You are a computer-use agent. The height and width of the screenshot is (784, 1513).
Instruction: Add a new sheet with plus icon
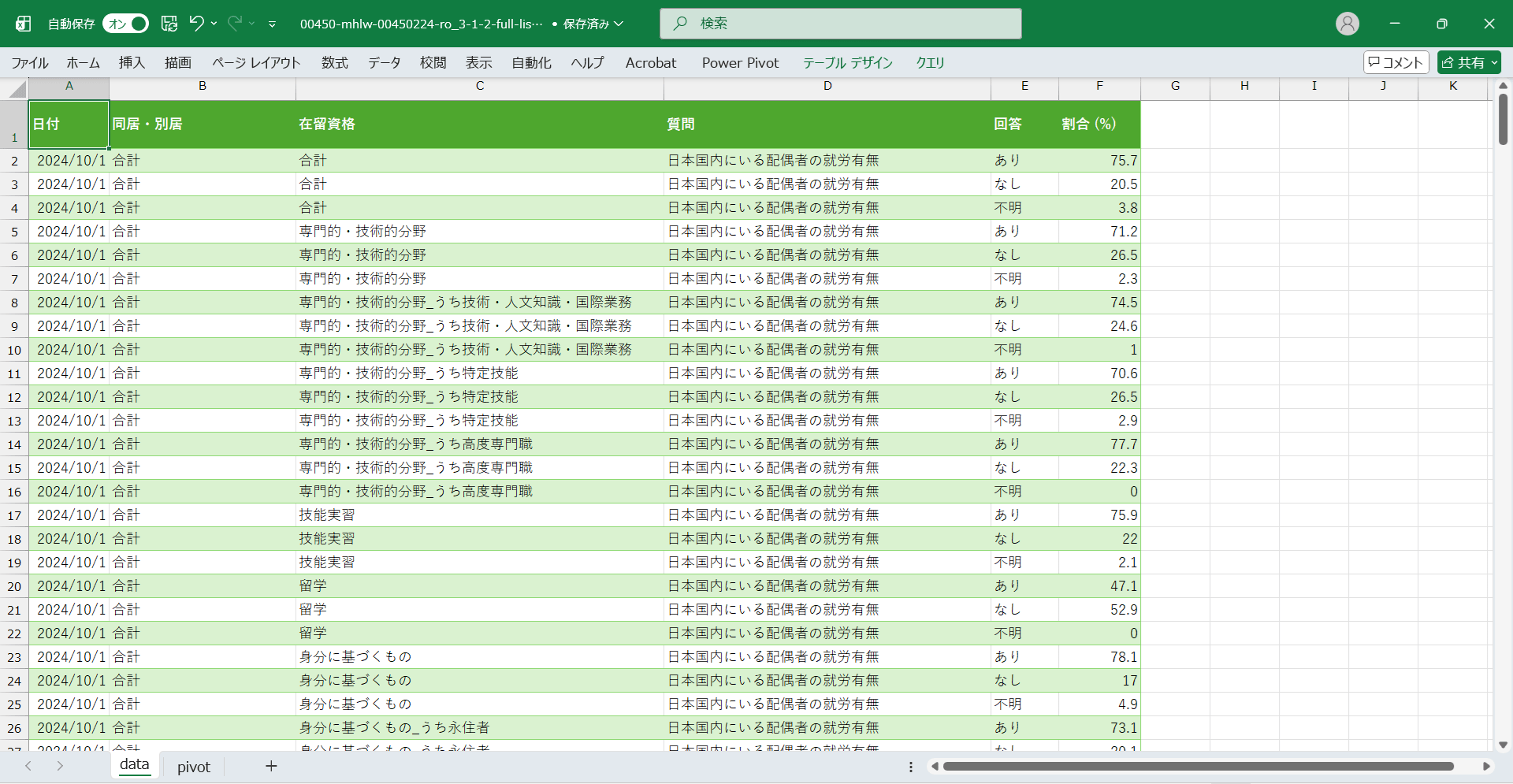(271, 766)
